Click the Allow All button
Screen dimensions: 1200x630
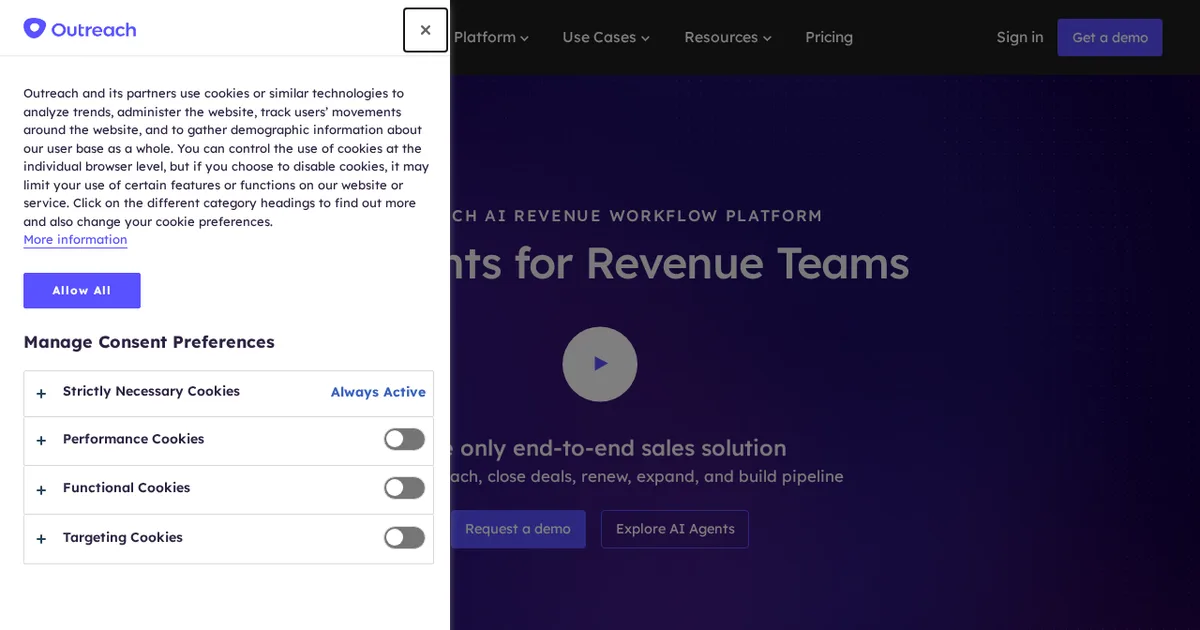click(x=82, y=290)
